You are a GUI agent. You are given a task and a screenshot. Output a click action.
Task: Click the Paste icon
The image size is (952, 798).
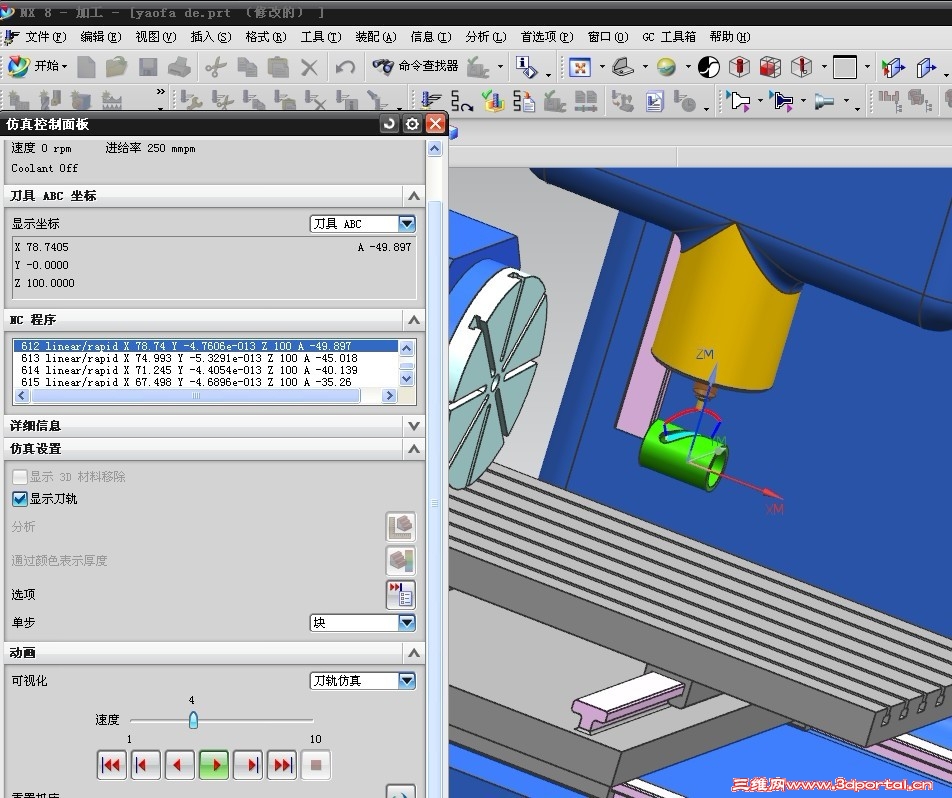pos(278,67)
